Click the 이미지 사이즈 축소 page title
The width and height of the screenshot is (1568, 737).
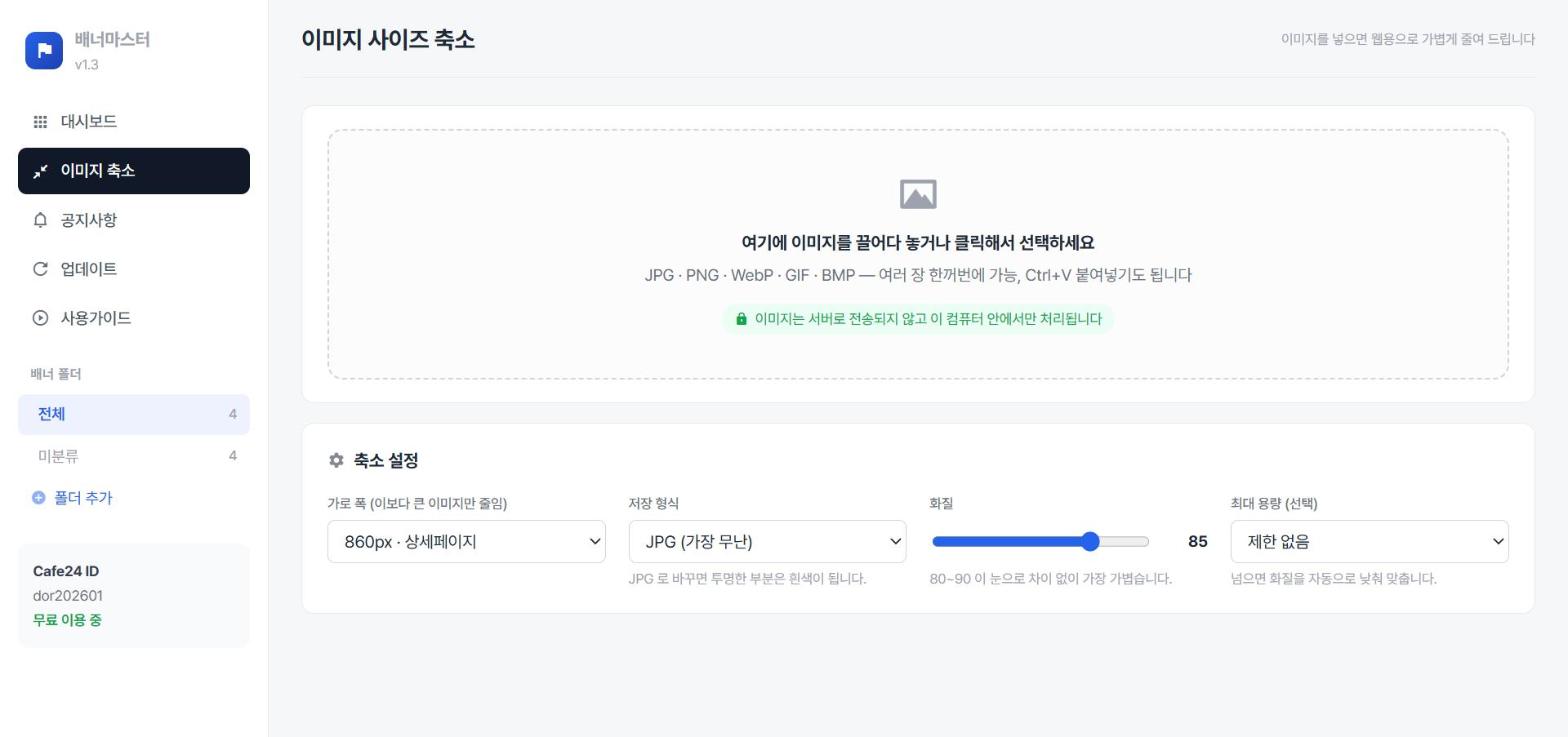[x=388, y=39]
